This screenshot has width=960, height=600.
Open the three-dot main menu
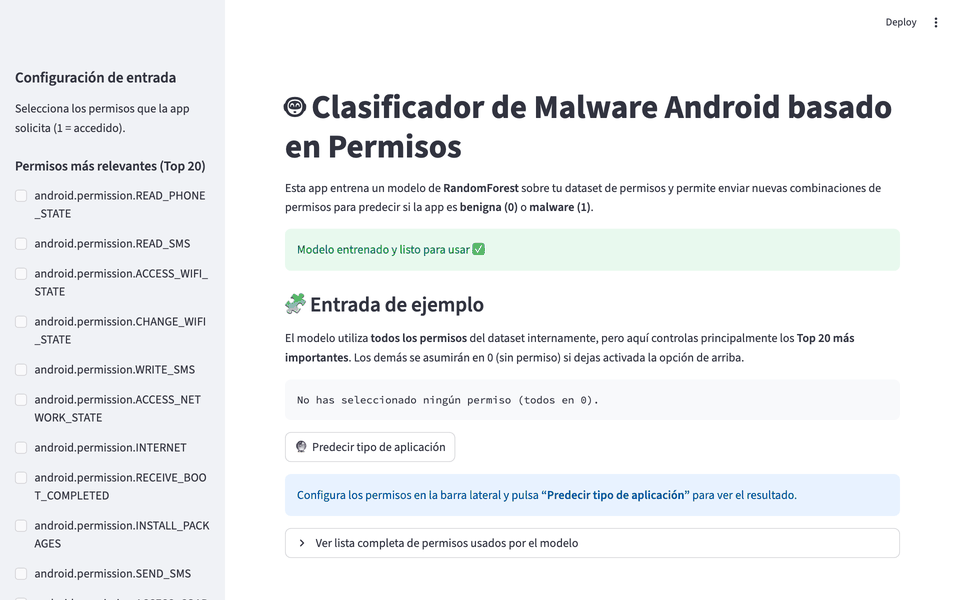tap(936, 22)
